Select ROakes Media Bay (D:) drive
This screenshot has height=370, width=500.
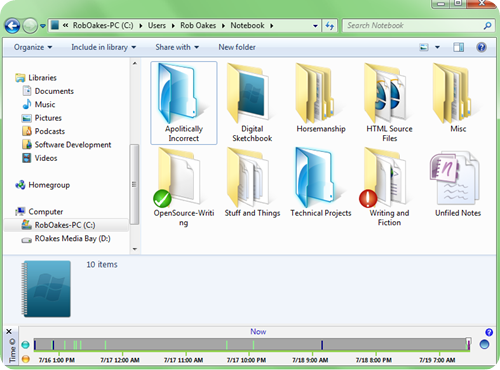tap(66, 239)
